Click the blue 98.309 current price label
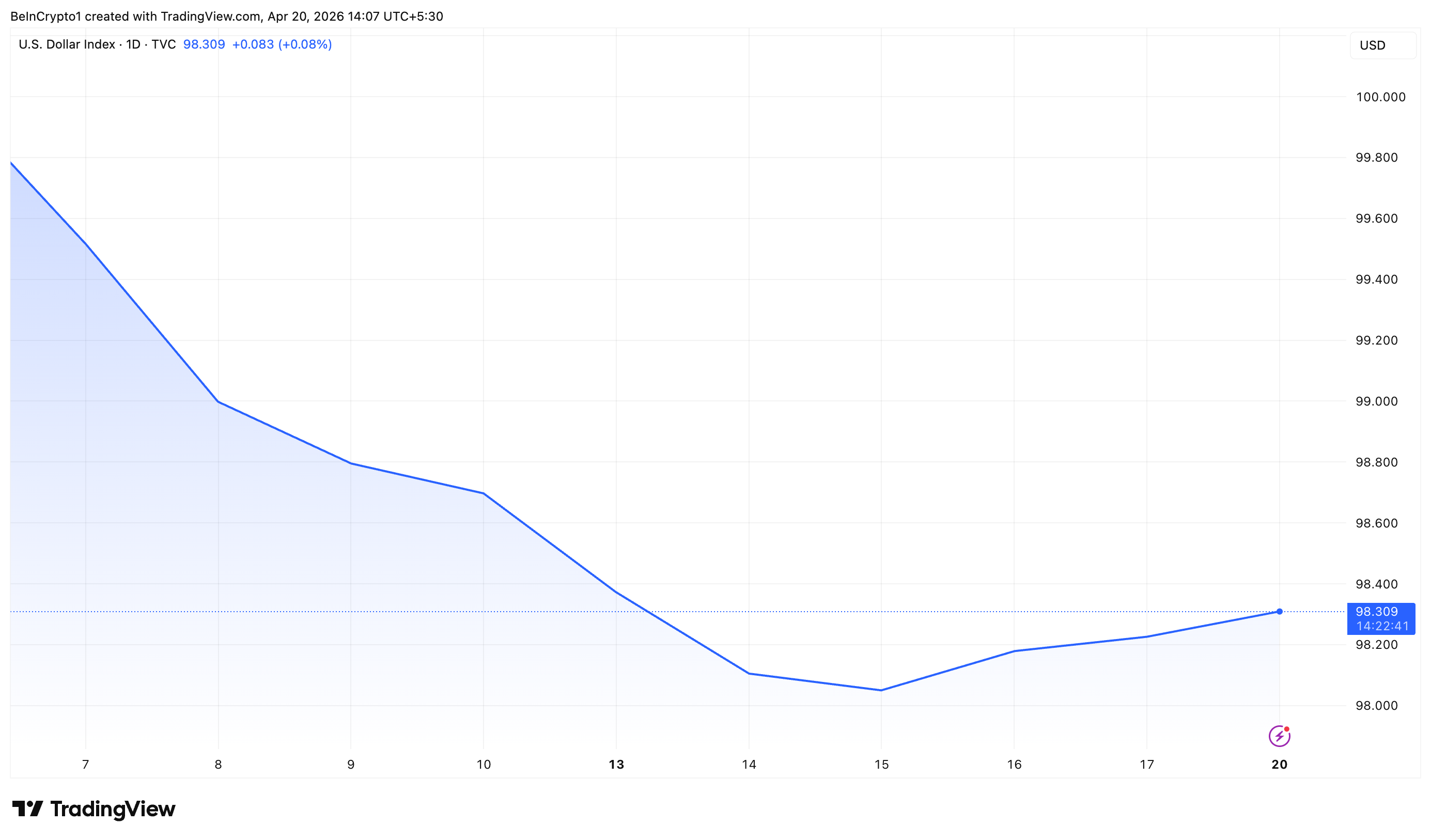The height and width of the screenshot is (840, 1431). coord(1376,612)
